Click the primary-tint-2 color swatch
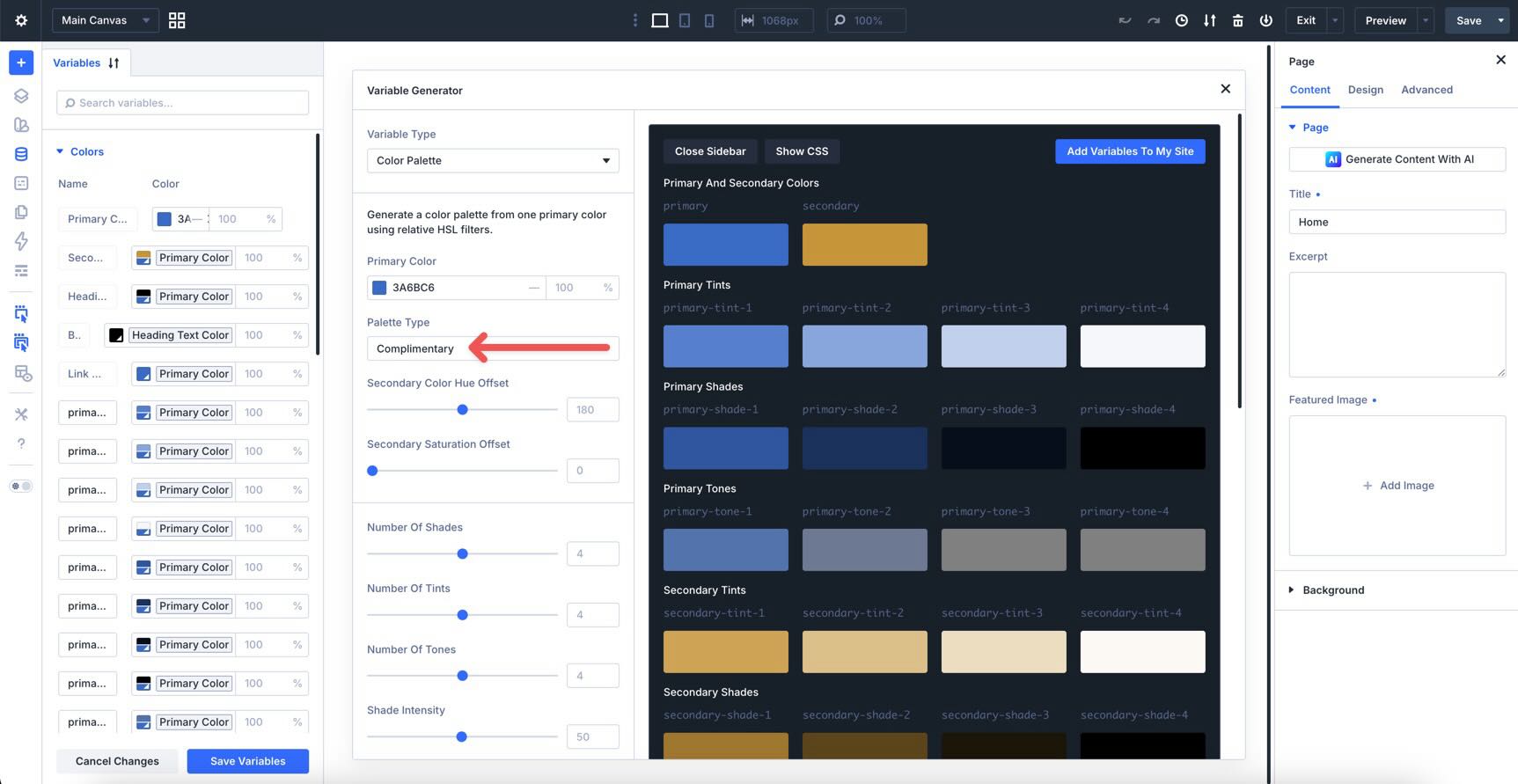This screenshot has width=1518, height=784. click(864, 346)
